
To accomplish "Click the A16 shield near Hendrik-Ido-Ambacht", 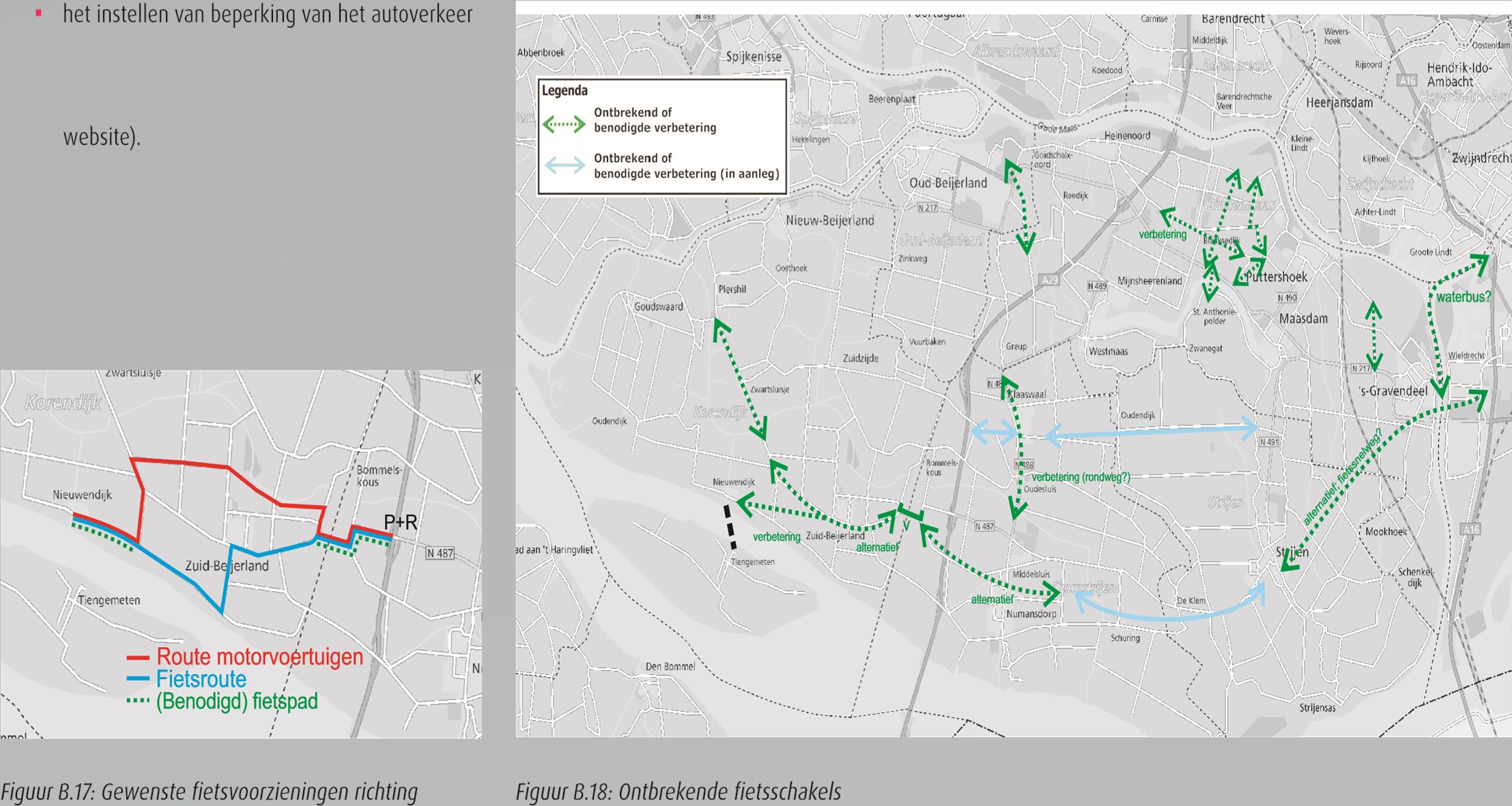I will pos(1407,81).
